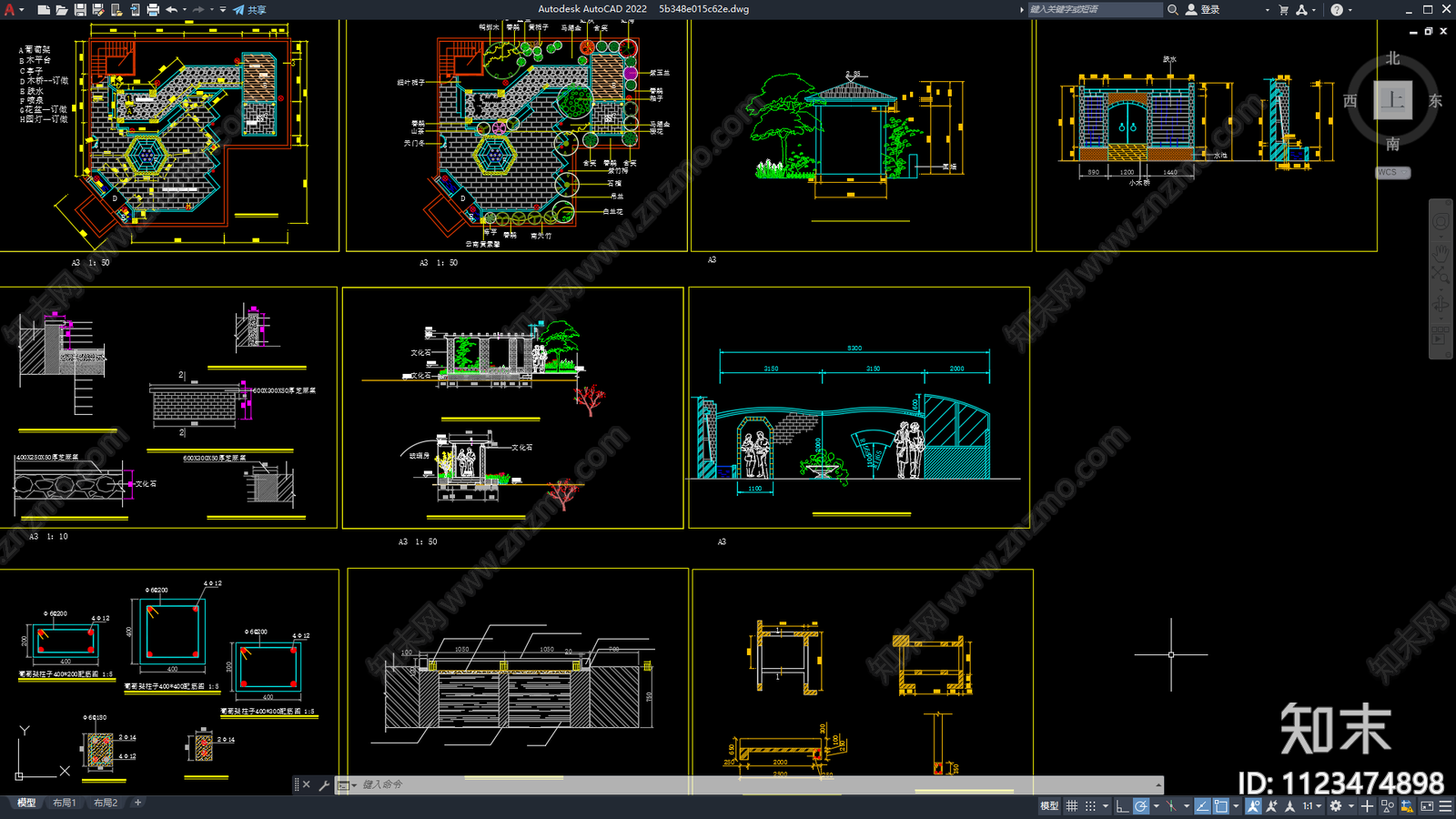The image size is (1456, 819).
Task: Save the drawing with the floppy disk icon
Action: pyautogui.click(x=80, y=10)
